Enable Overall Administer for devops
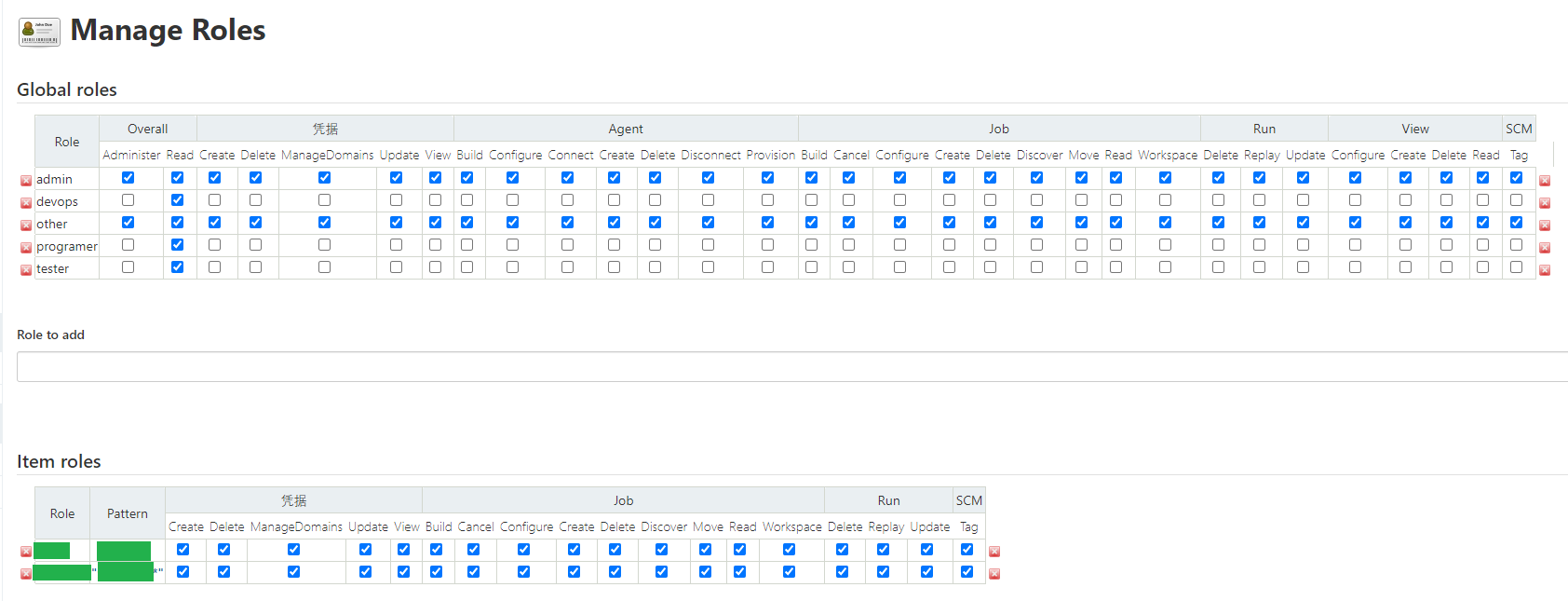 point(128,199)
